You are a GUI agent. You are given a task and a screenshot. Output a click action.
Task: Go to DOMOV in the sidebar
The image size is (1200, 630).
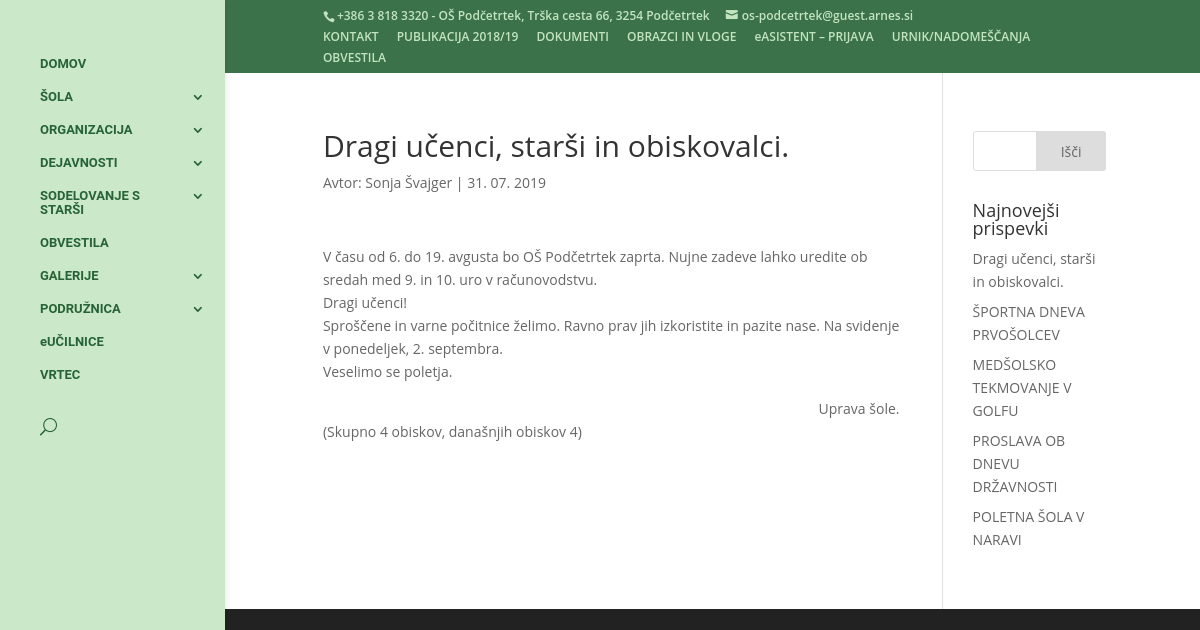coord(63,64)
